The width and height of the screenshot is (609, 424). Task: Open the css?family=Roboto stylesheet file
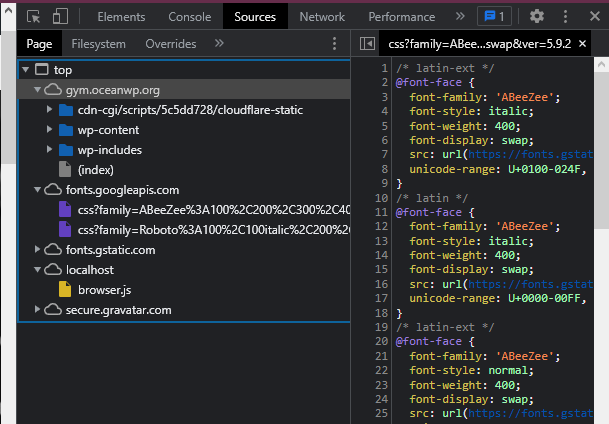pos(214,230)
